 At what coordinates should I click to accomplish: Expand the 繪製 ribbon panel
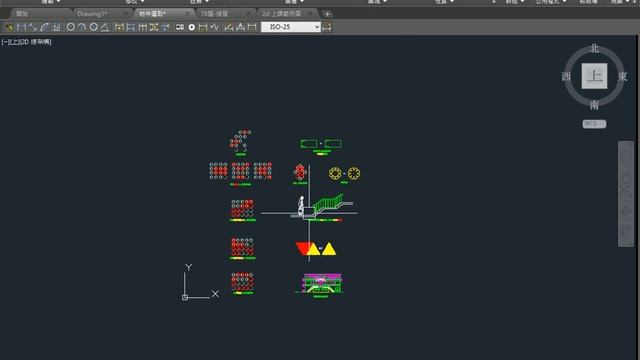point(50,2)
